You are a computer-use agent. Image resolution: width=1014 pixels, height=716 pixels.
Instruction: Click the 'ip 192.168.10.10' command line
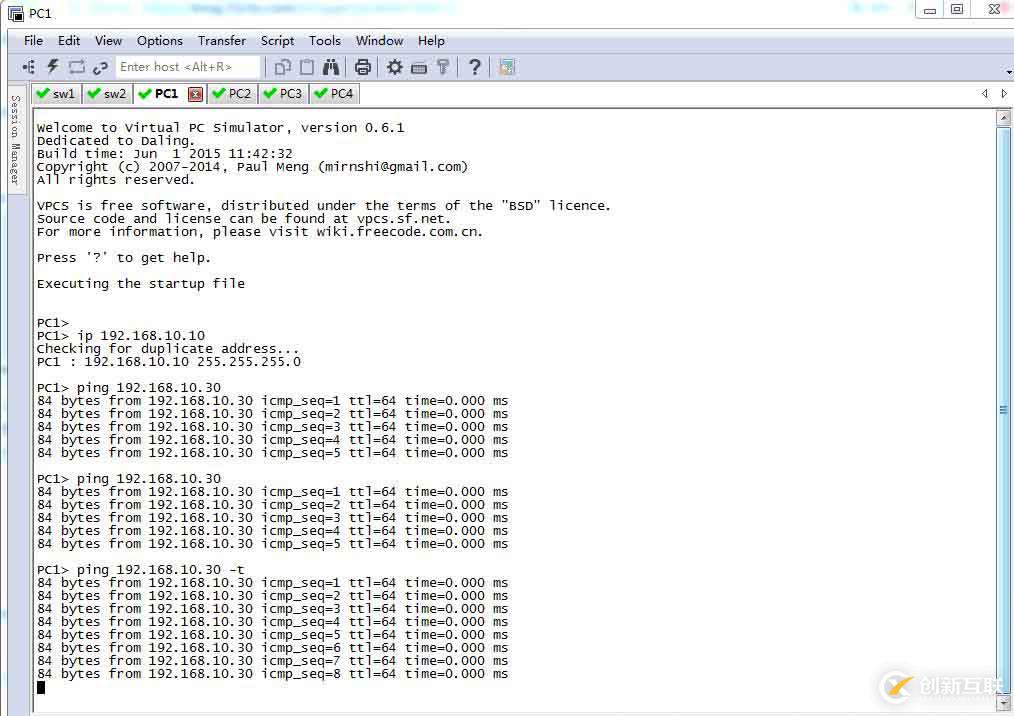click(121, 336)
